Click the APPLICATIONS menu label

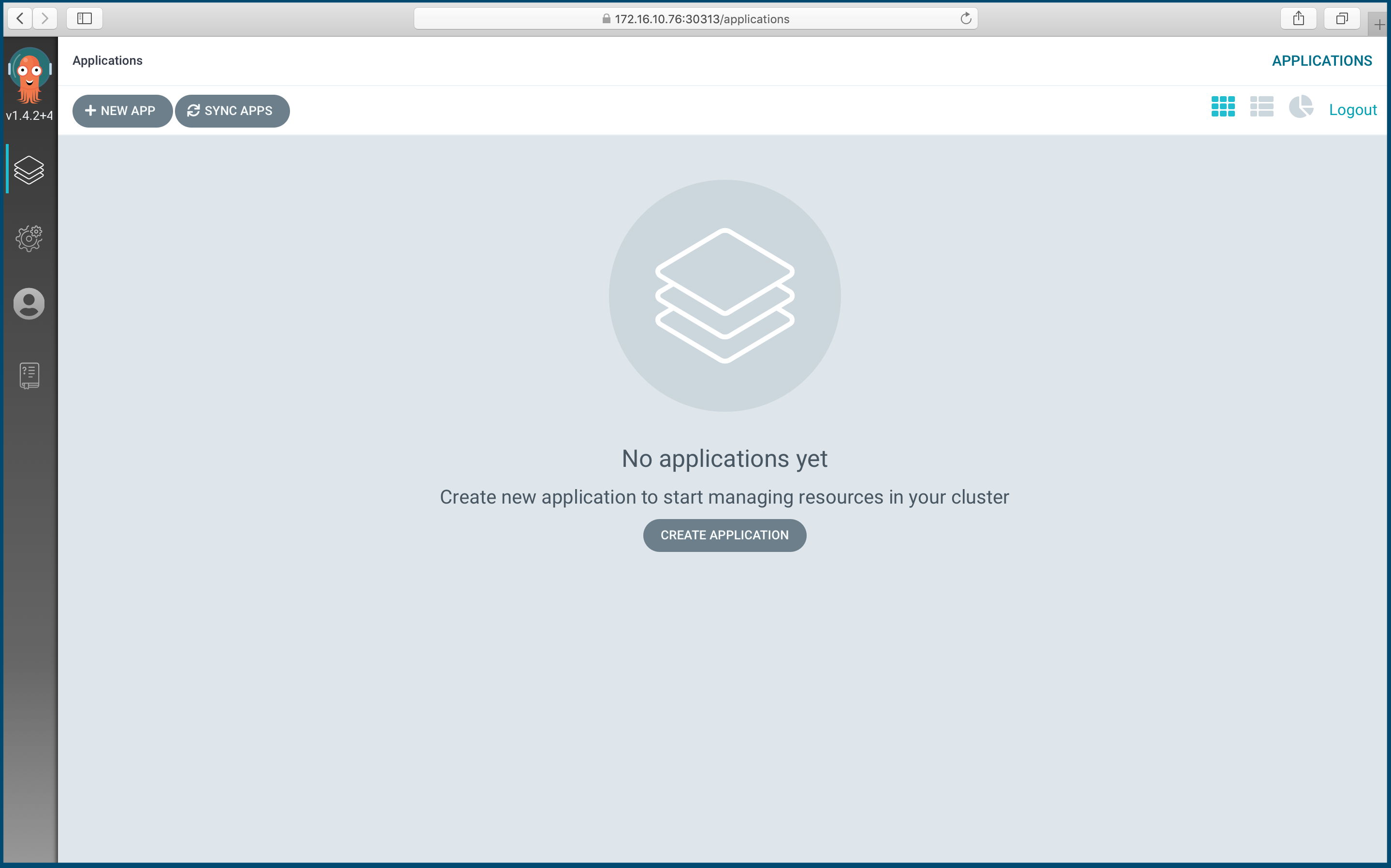tap(1322, 60)
